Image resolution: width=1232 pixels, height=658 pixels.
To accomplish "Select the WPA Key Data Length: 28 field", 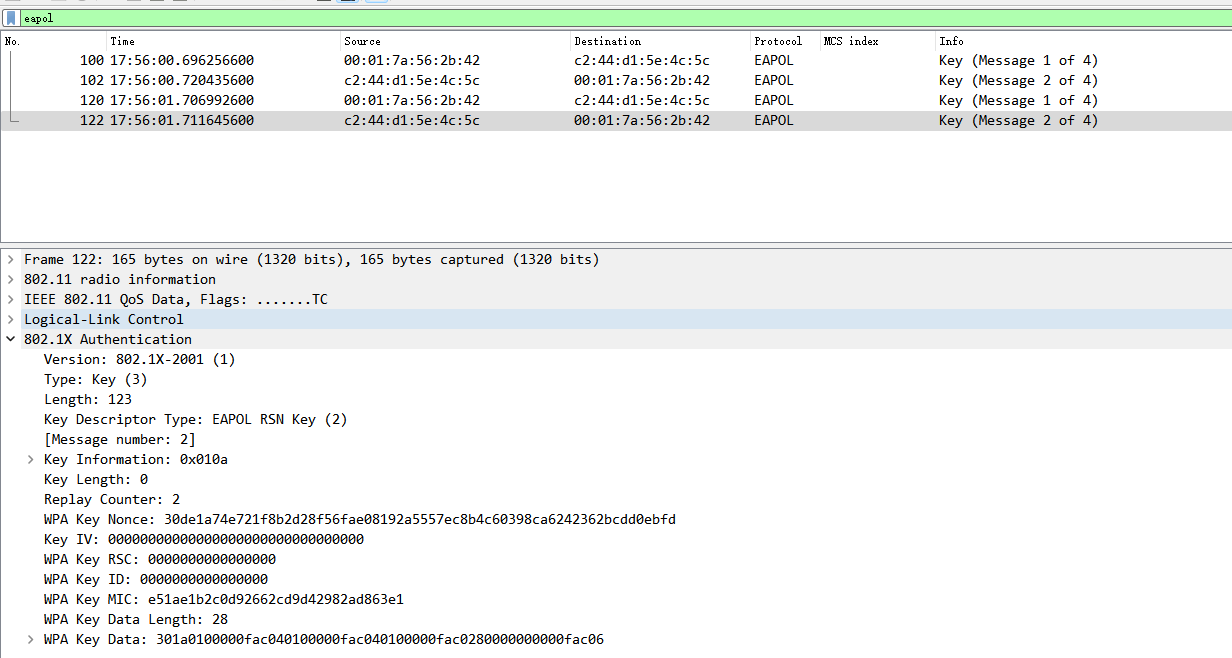I will (136, 619).
